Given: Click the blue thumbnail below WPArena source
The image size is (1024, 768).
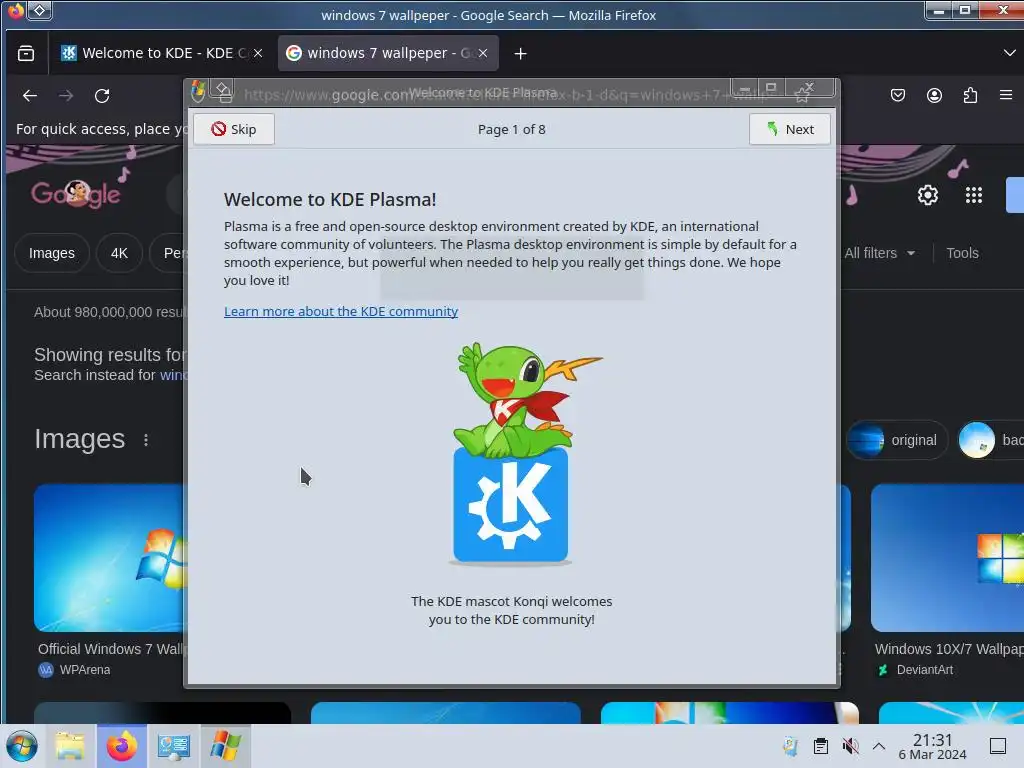Looking at the screenshot, I should 163,712.
